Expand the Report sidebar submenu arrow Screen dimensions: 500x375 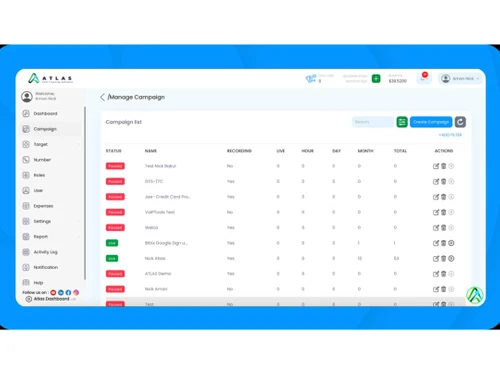point(79,237)
